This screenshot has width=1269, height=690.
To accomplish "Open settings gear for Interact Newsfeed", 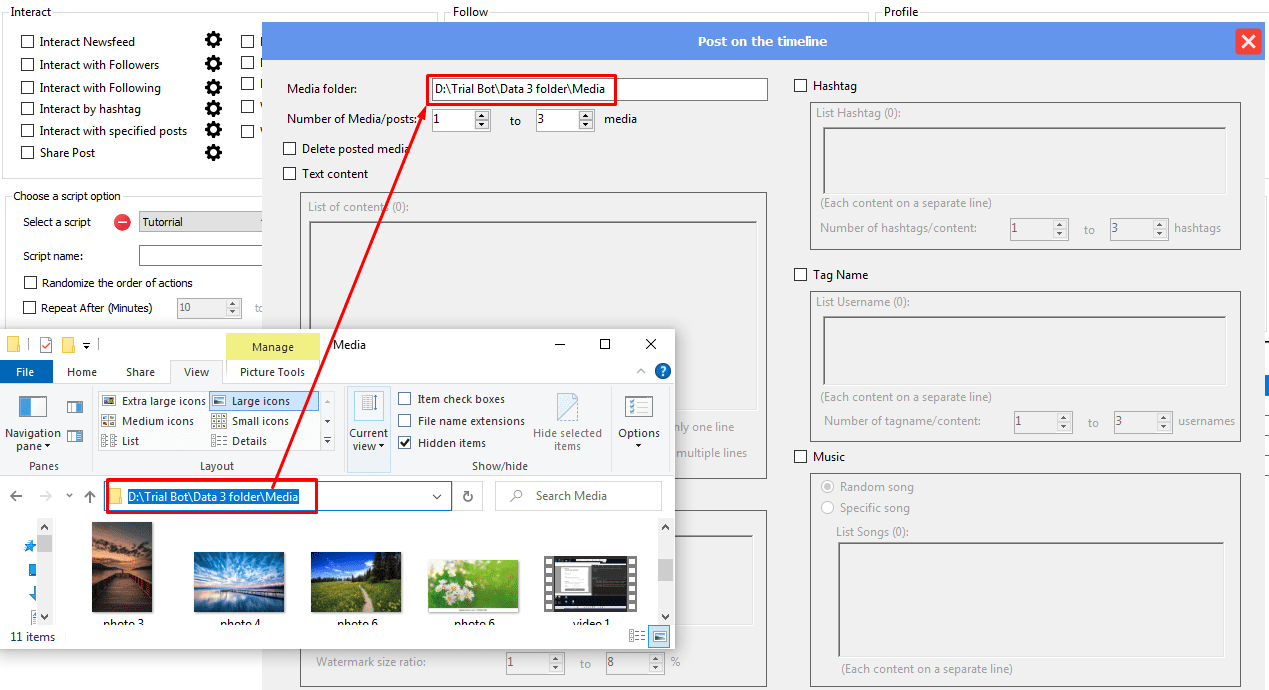I will [x=213, y=41].
